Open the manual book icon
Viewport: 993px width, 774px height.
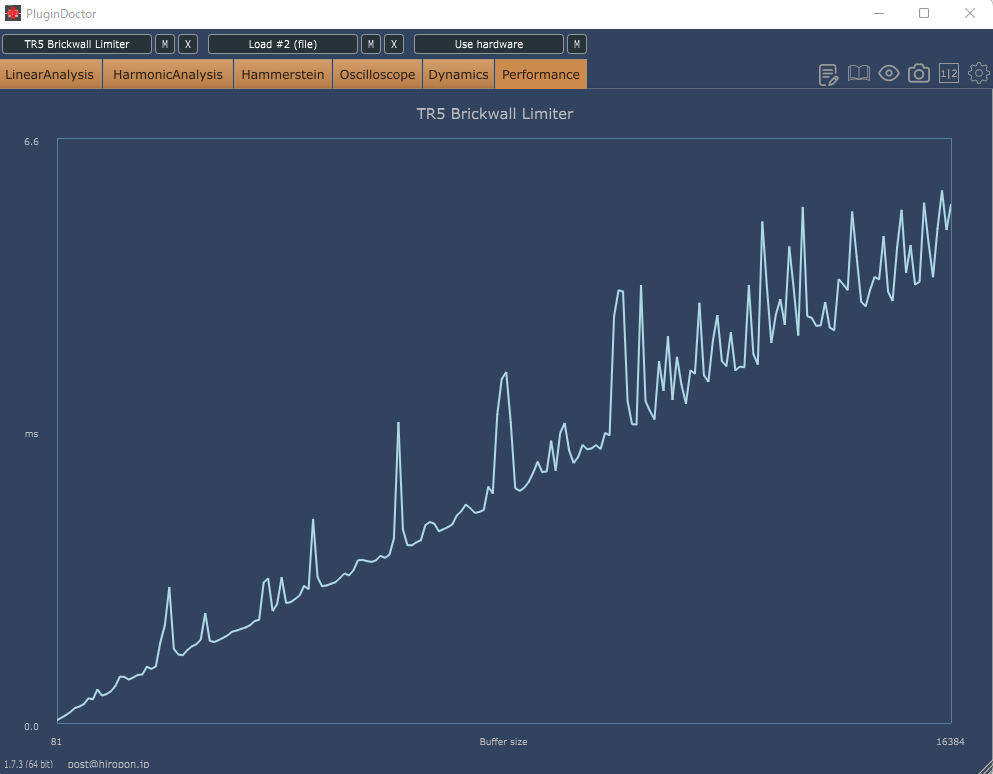(859, 73)
